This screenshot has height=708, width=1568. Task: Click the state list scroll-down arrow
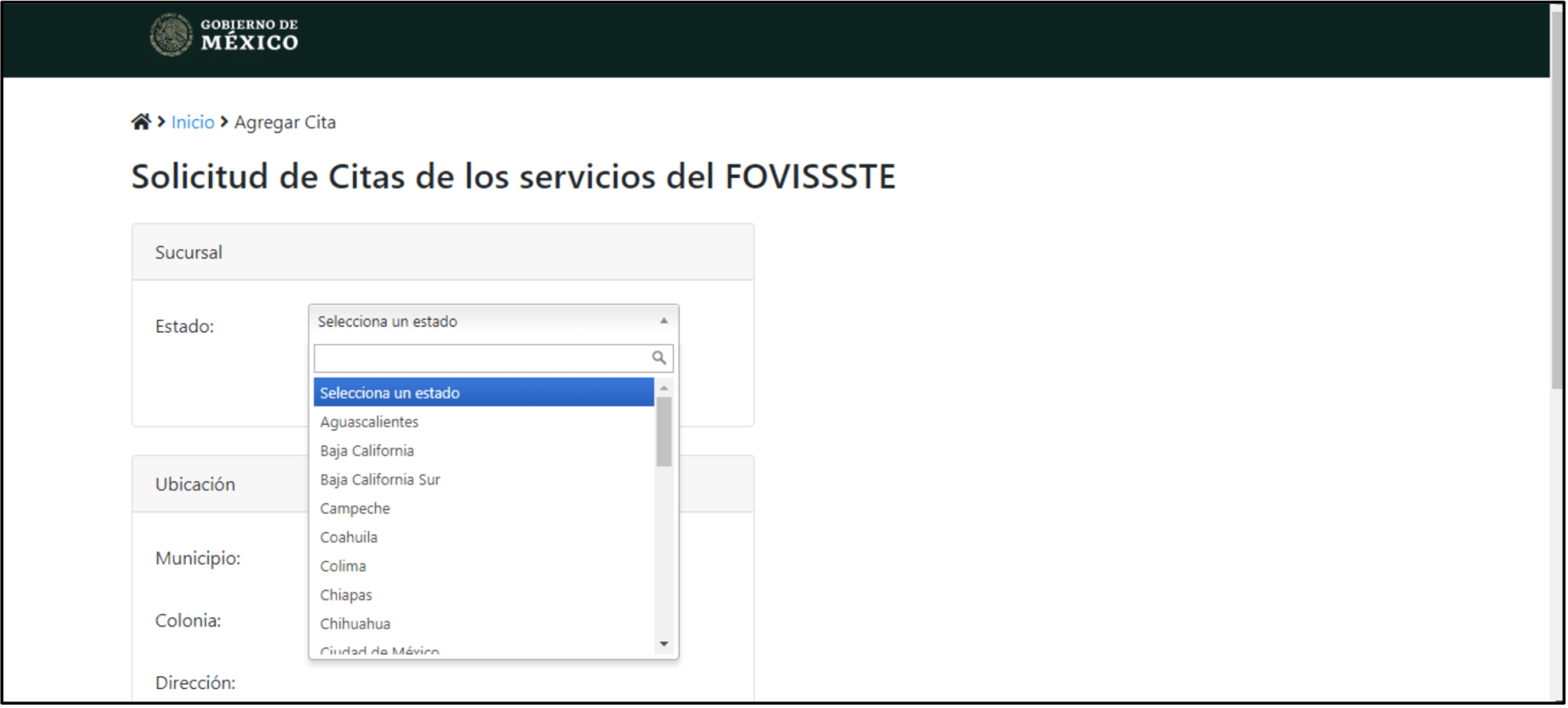[664, 644]
